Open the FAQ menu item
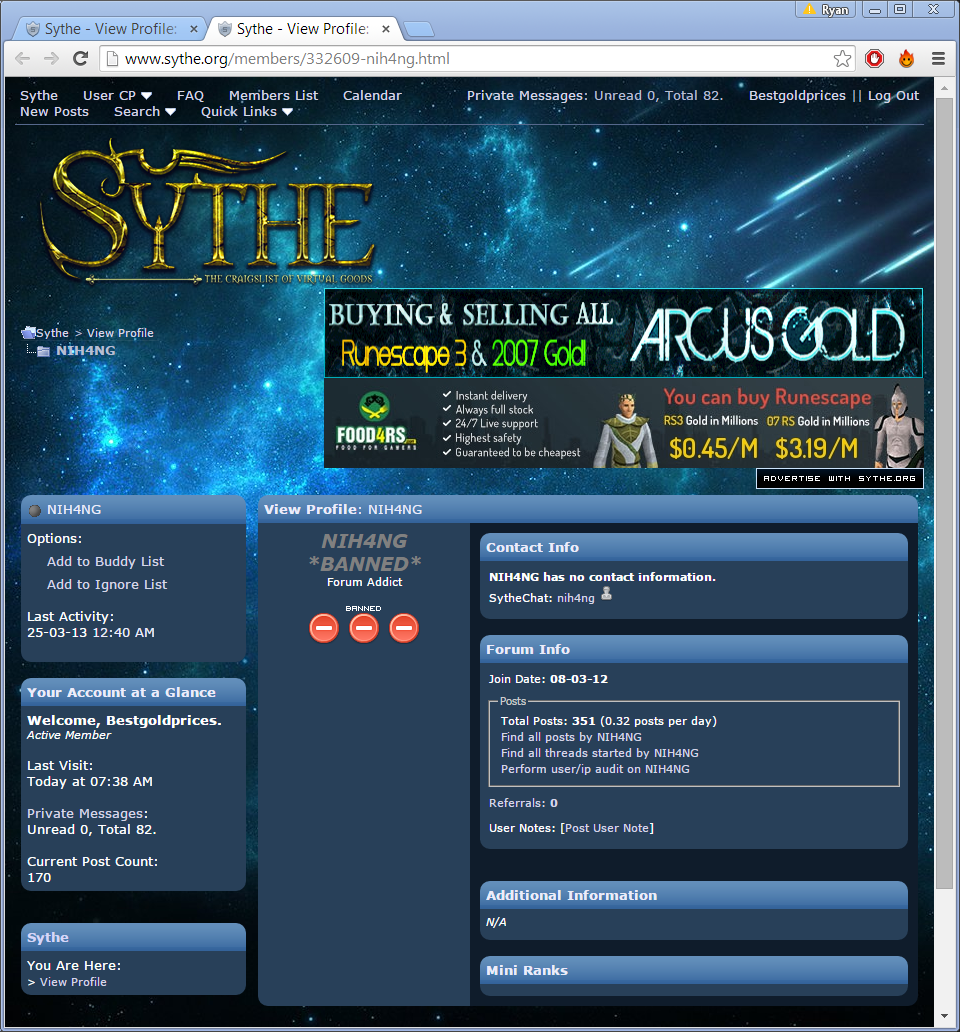This screenshot has height=1032, width=960. pyautogui.click(x=190, y=95)
